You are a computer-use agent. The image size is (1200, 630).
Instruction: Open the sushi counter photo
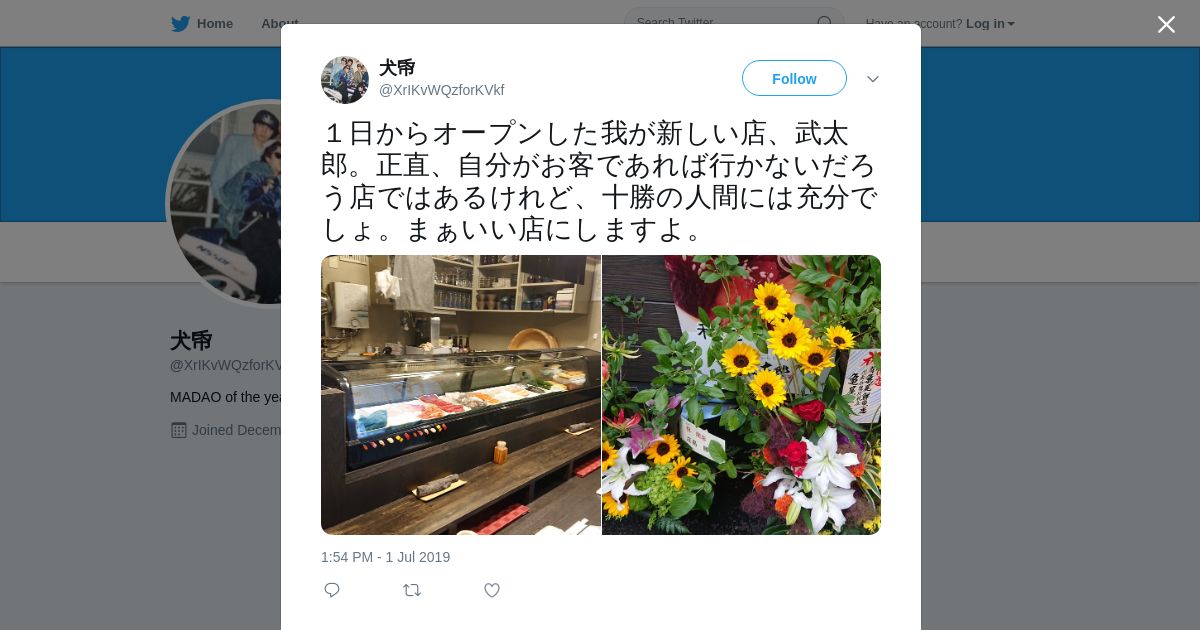pos(461,395)
